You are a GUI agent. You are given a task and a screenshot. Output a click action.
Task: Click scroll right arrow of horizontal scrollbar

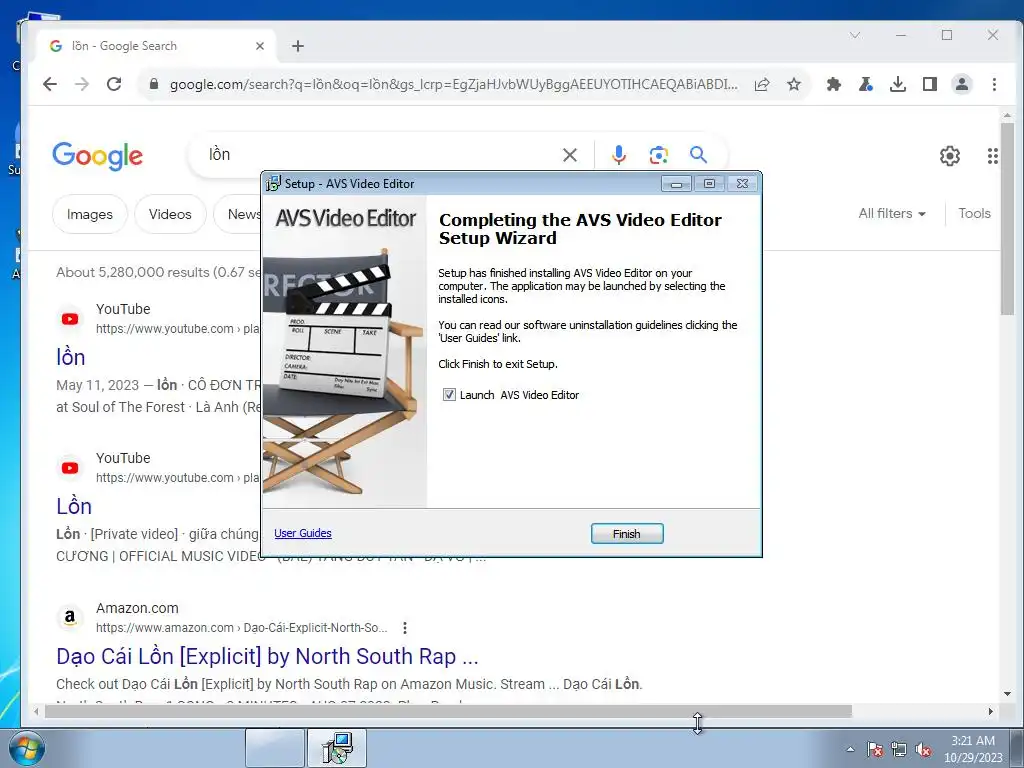pos(991,711)
